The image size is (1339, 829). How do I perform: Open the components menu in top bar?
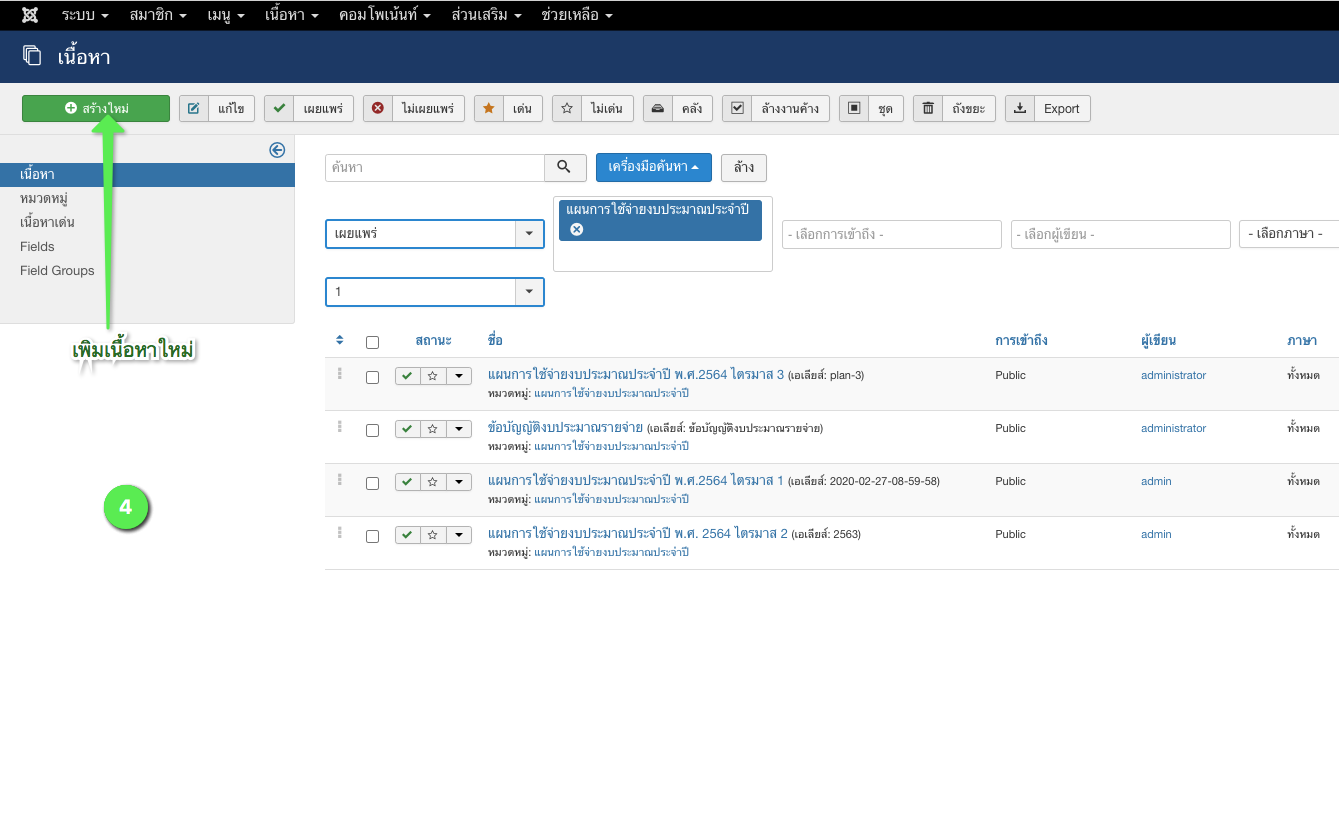(384, 15)
